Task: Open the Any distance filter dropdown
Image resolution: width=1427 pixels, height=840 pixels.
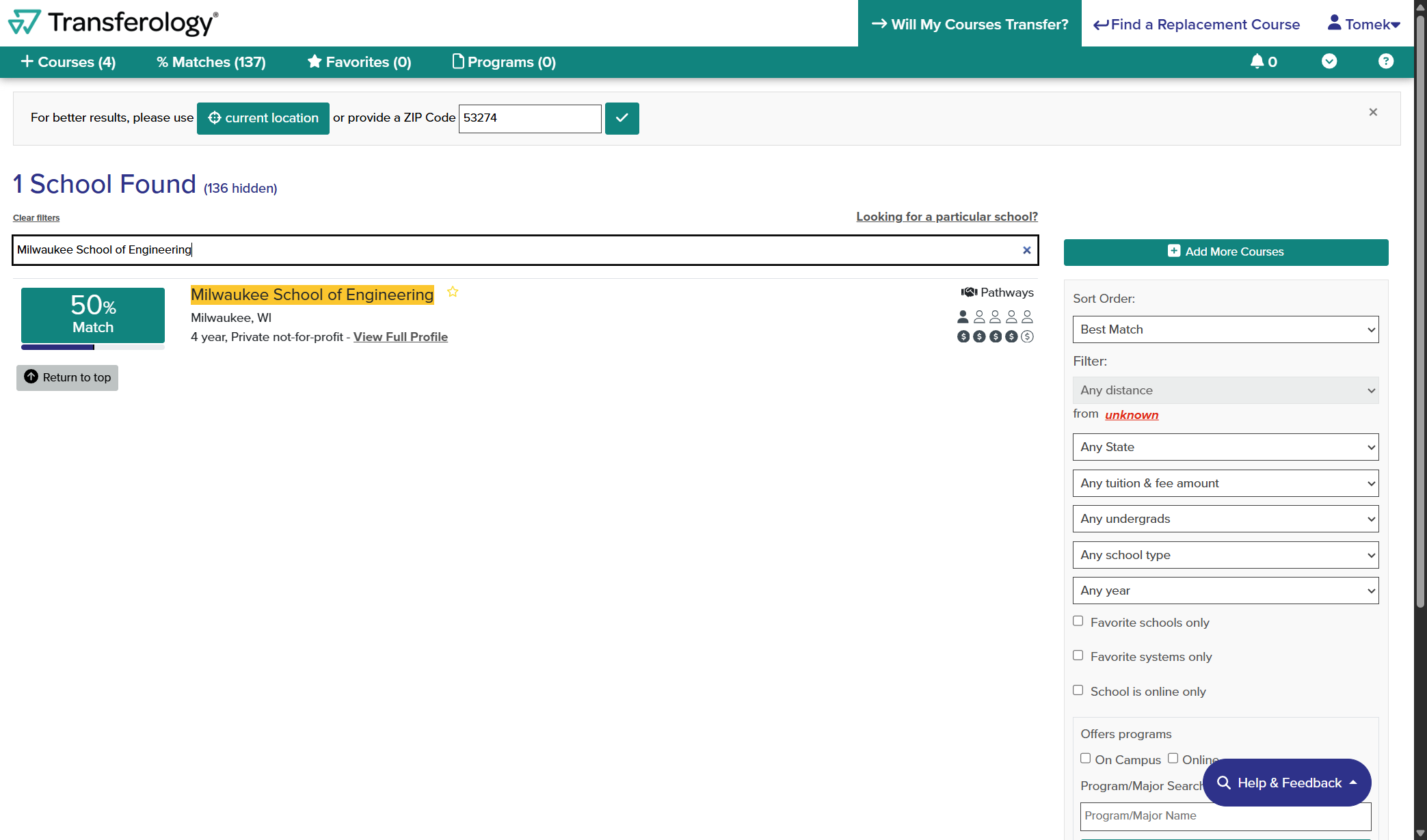Action: coord(1225,390)
